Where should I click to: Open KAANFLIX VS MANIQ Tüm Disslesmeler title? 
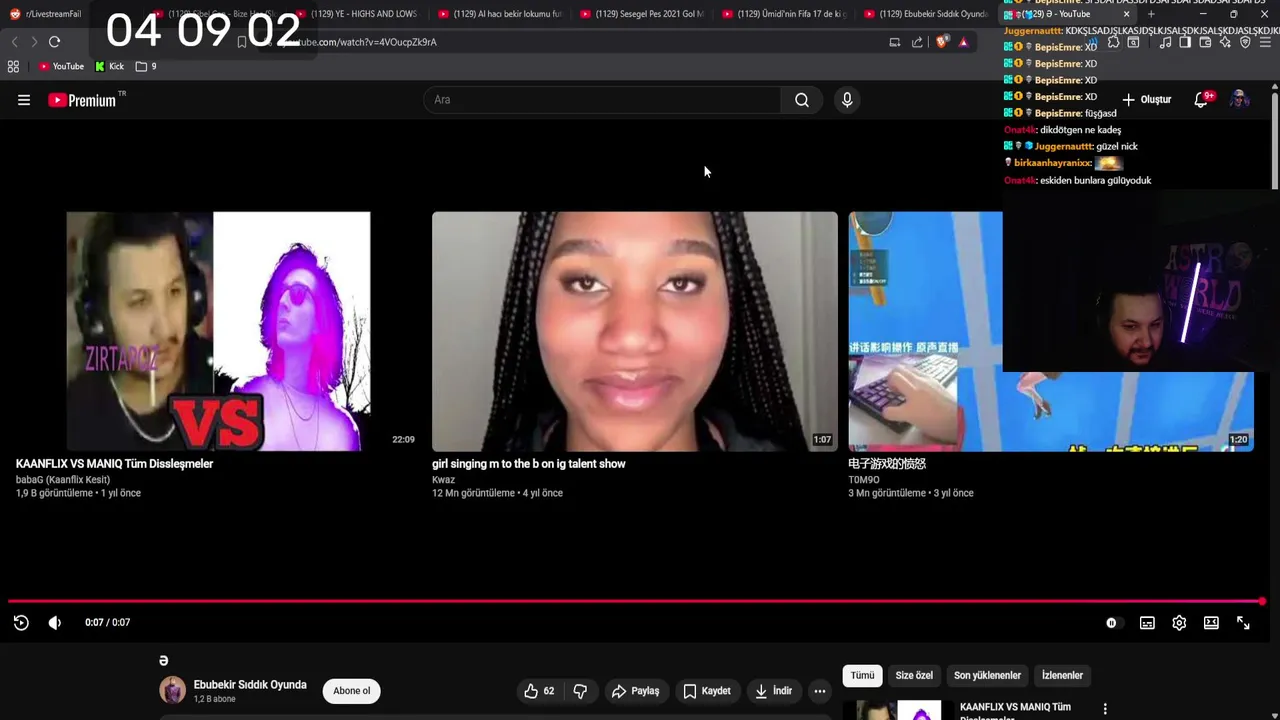pyautogui.click(x=114, y=464)
